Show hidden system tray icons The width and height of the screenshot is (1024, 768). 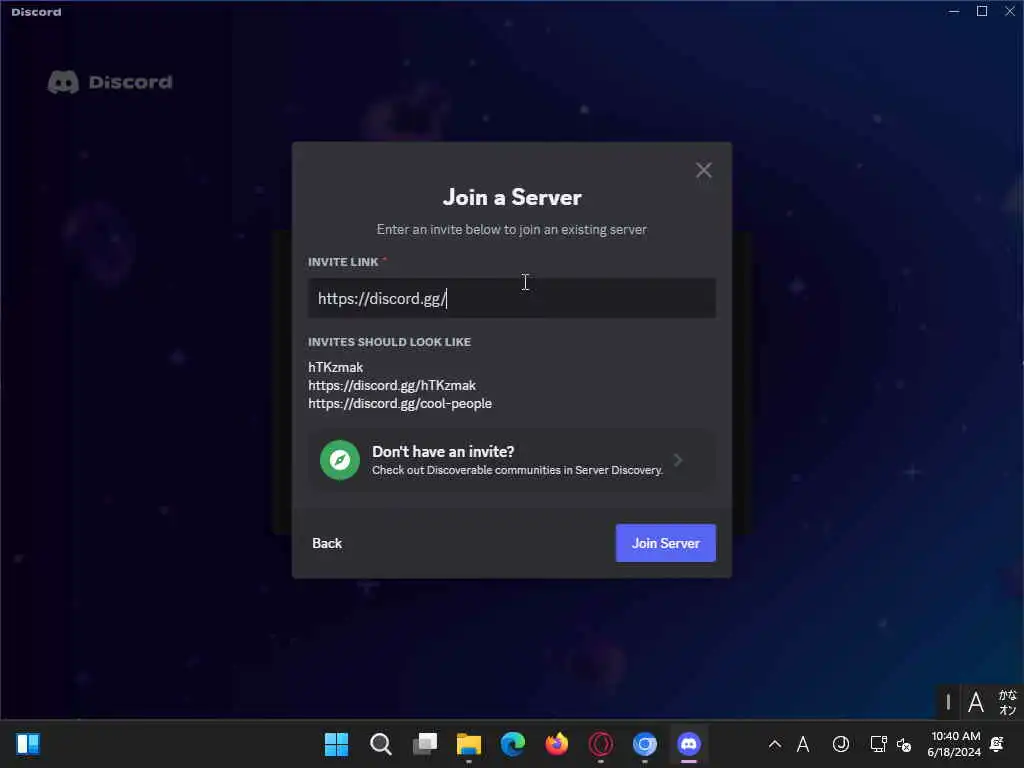[x=775, y=744]
